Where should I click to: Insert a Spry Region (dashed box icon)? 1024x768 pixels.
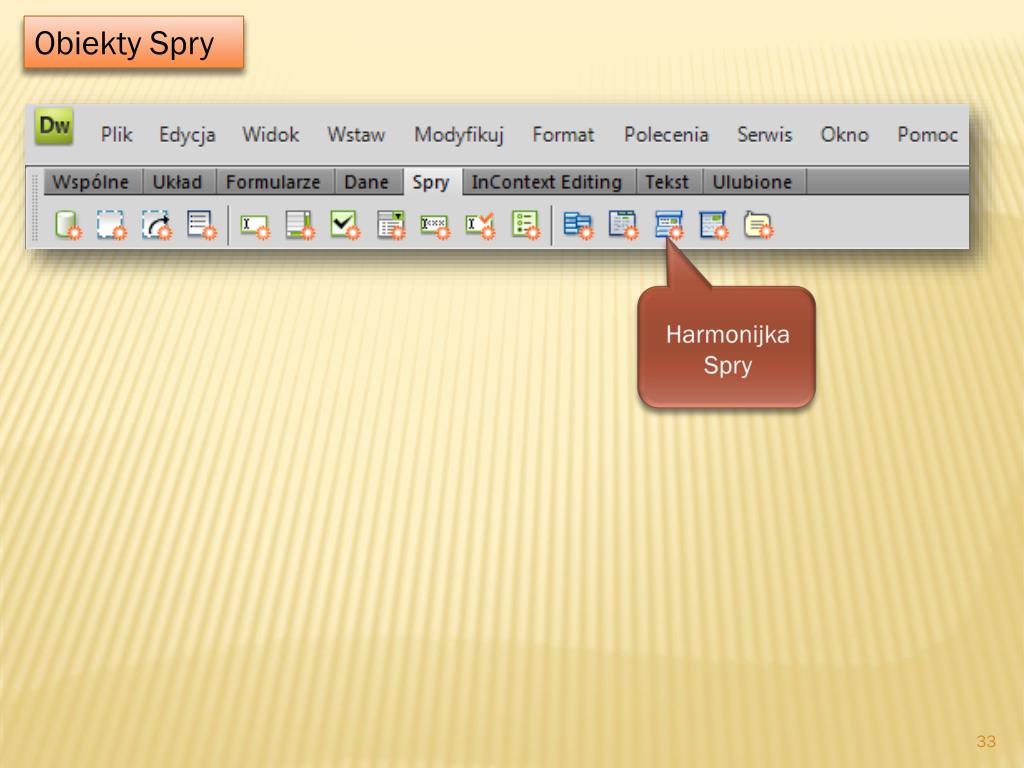(111, 225)
